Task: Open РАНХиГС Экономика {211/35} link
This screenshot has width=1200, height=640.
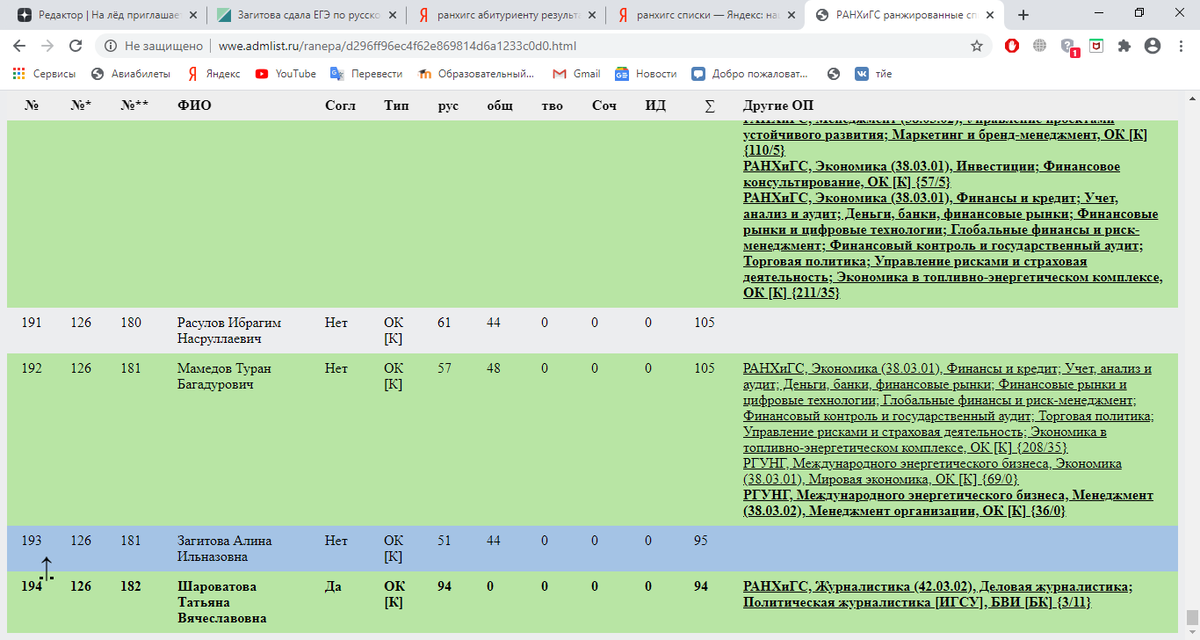Action: 953,245
